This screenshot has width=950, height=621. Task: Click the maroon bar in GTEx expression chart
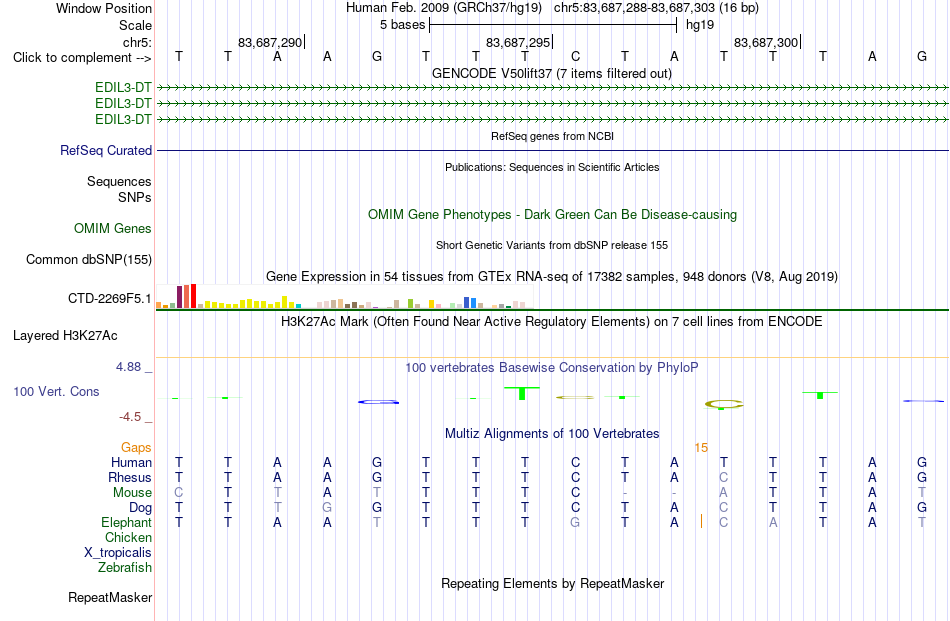179,297
